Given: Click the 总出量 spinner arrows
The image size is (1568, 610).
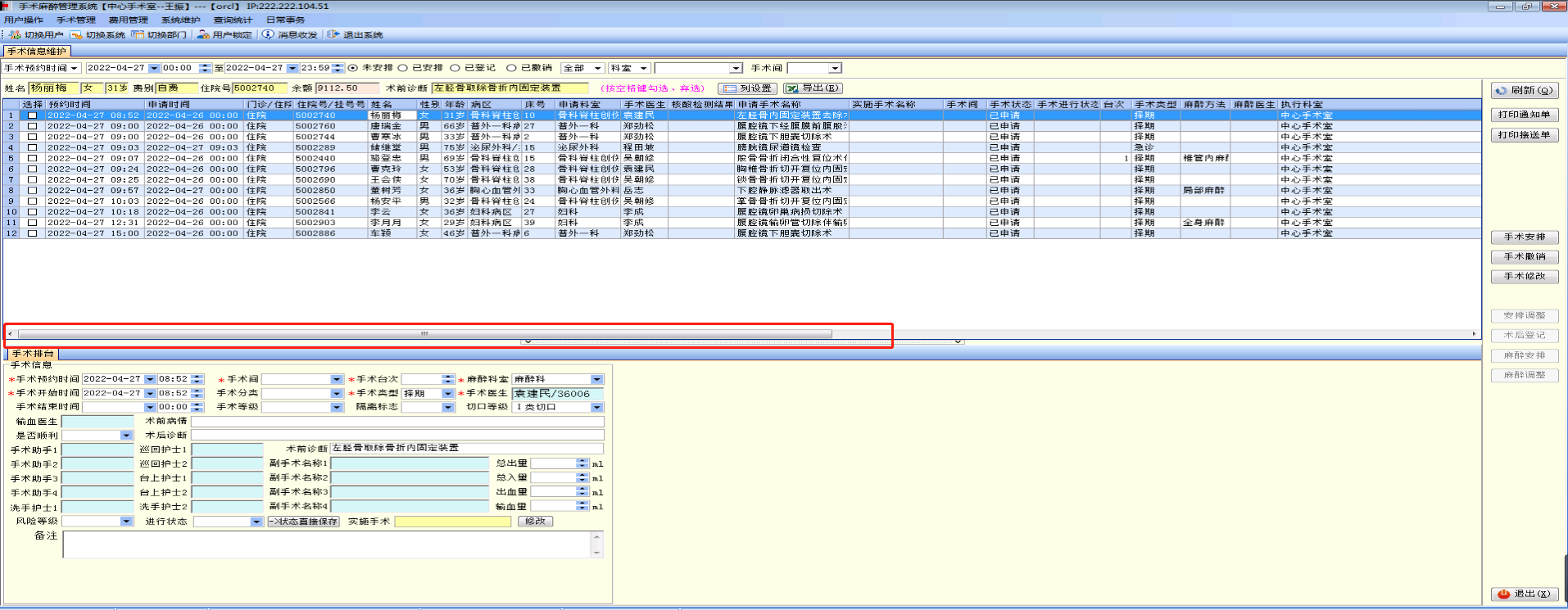Looking at the screenshot, I should (x=582, y=463).
